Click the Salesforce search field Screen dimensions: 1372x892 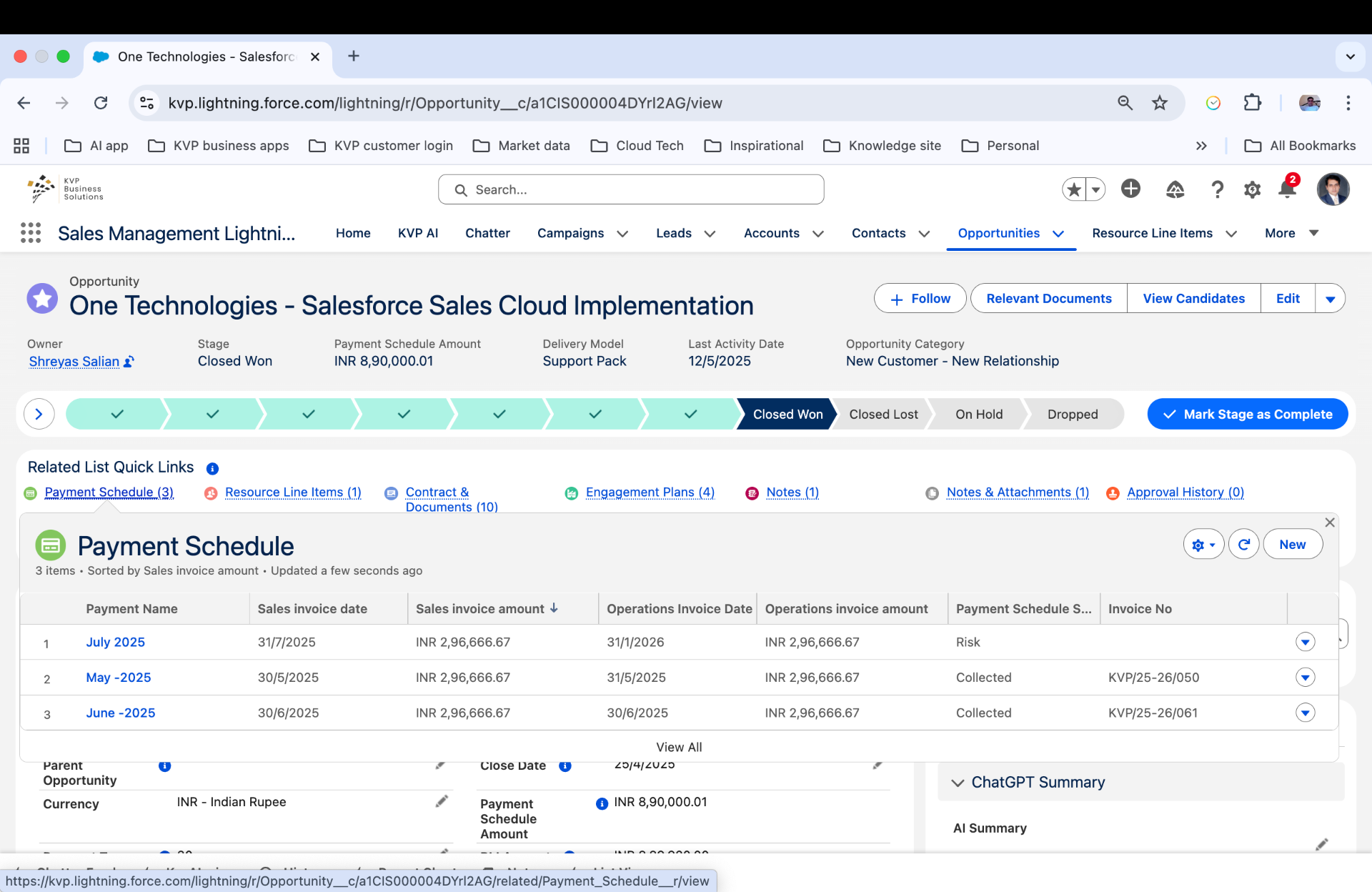click(631, 189)
